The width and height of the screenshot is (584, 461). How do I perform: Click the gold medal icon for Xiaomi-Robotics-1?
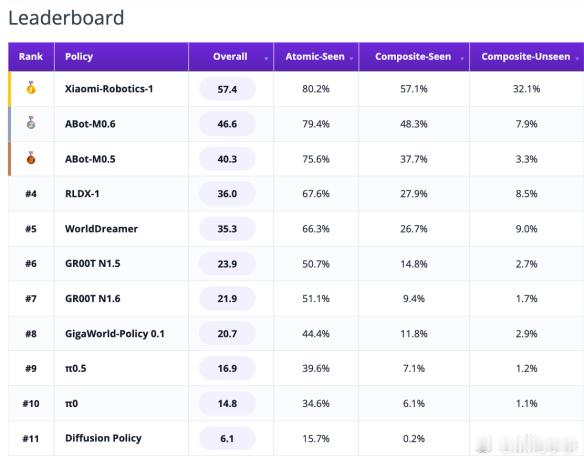tap(31, 88)
